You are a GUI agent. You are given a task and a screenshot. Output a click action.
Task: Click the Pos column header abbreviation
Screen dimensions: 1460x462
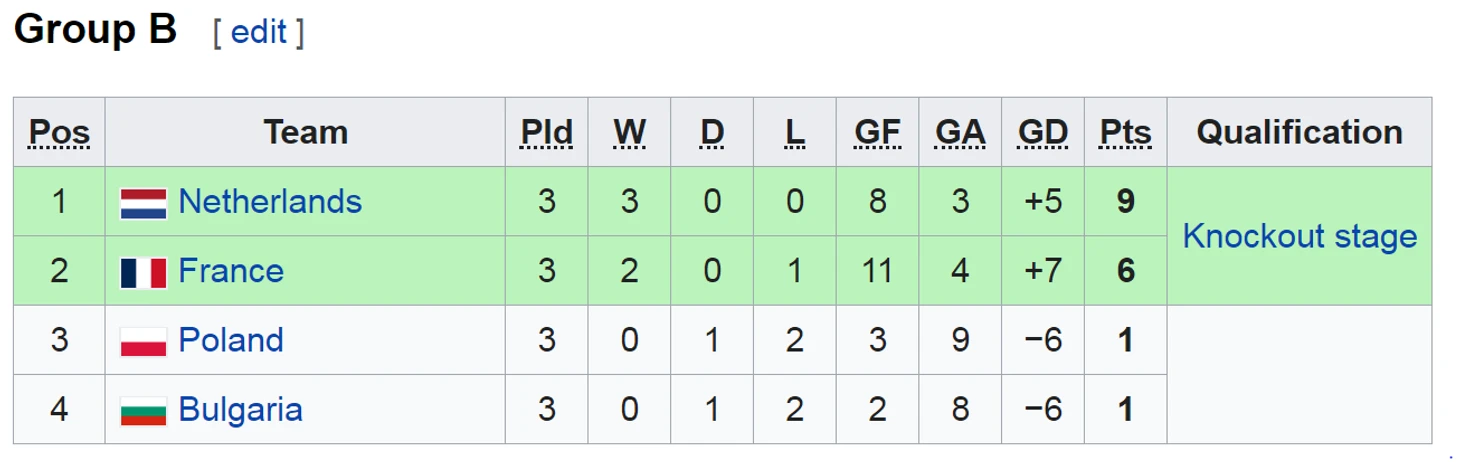pos(59,133)
